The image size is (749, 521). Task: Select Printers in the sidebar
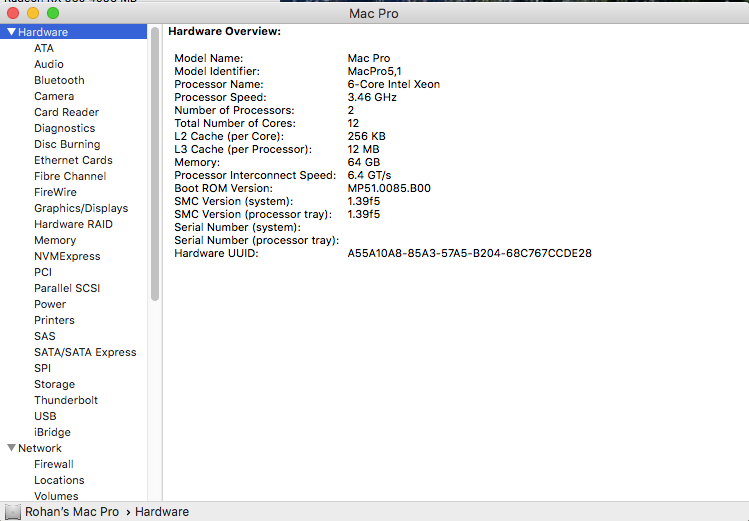pos(54,320)
